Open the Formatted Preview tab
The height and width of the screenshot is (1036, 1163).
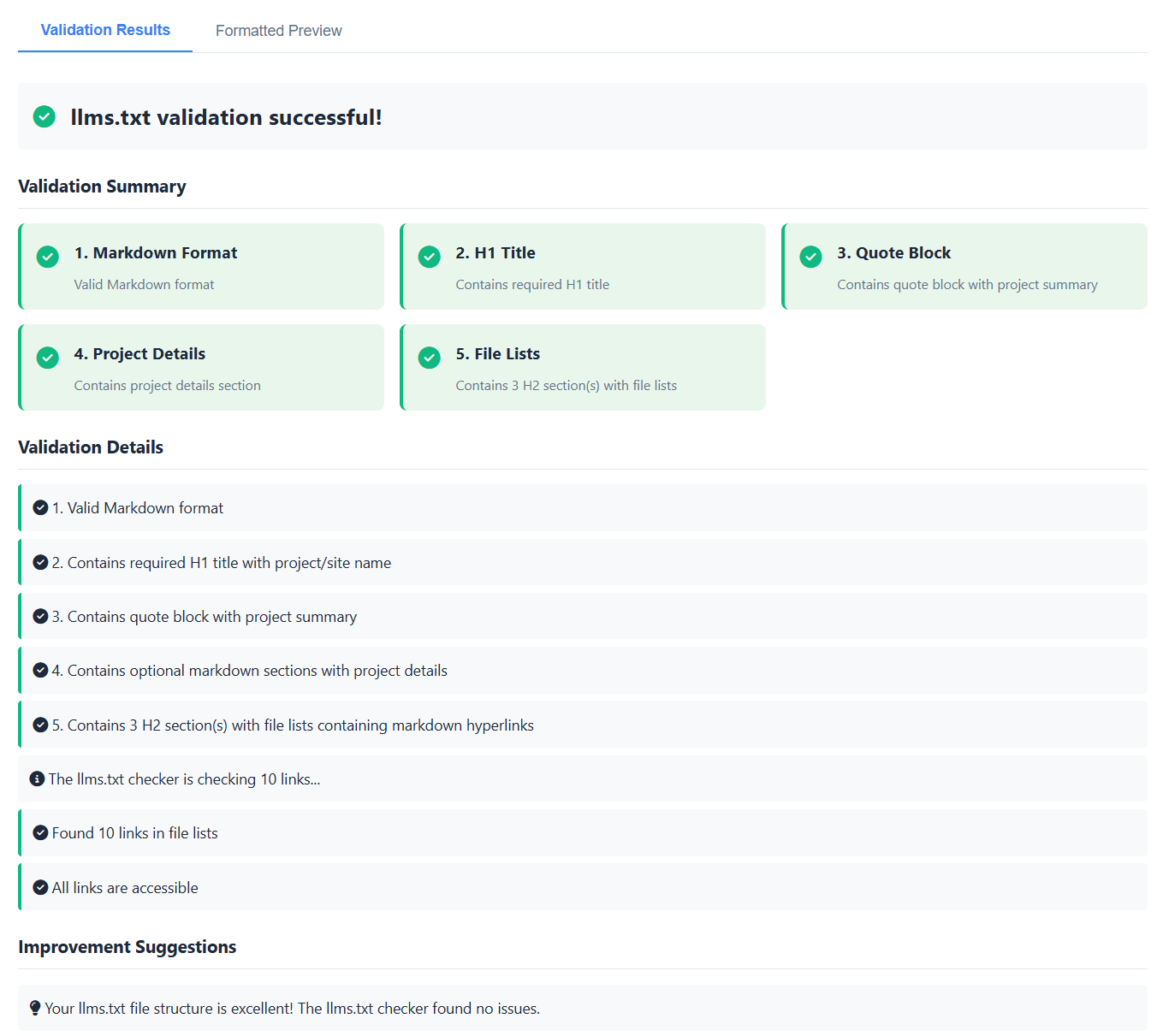click(278, 31)
